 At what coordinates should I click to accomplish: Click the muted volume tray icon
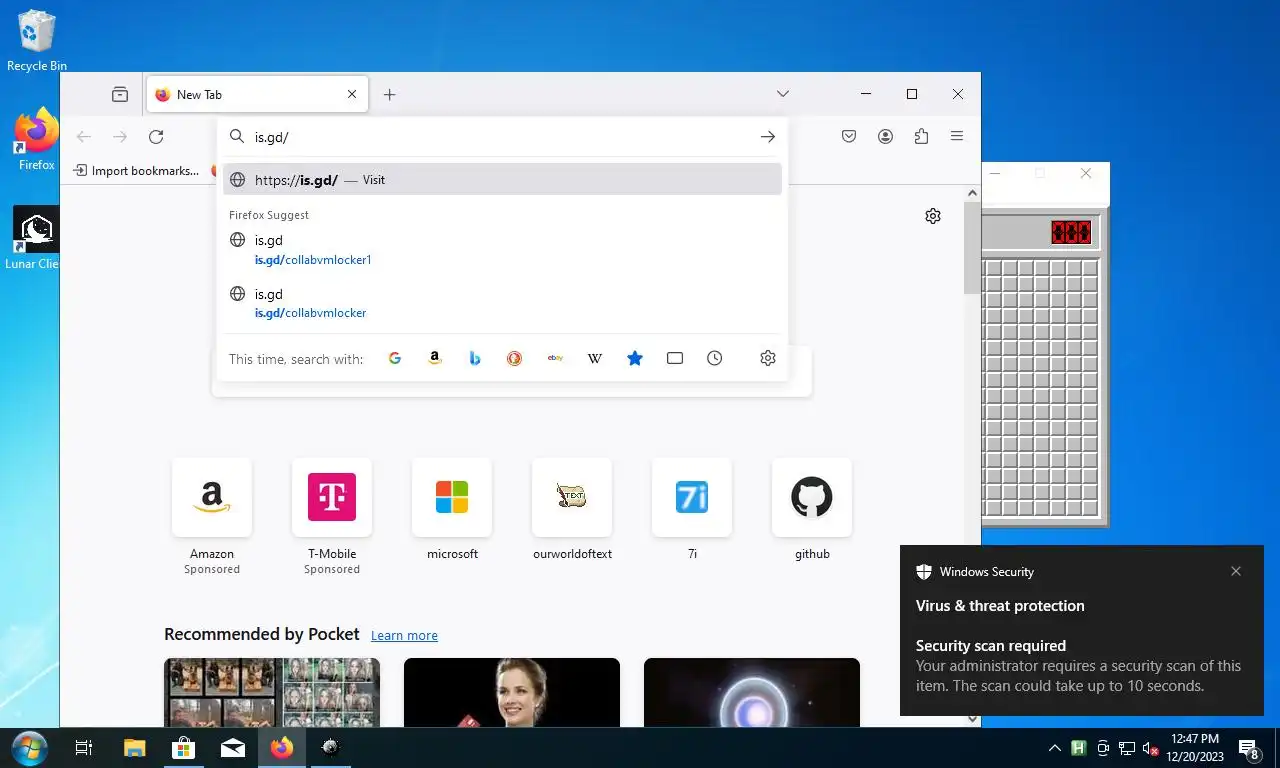(x=1151, y=748)
